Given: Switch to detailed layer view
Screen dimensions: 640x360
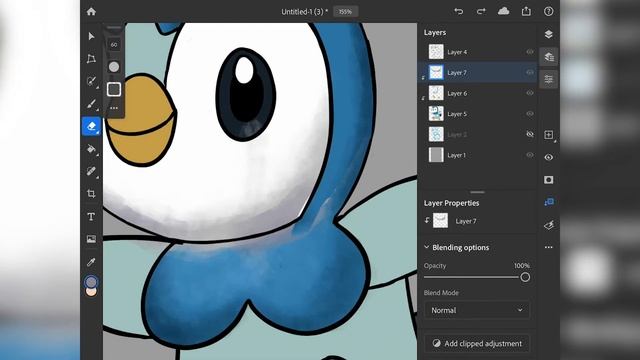Looking at the screenshot, I should pos(549,57).
